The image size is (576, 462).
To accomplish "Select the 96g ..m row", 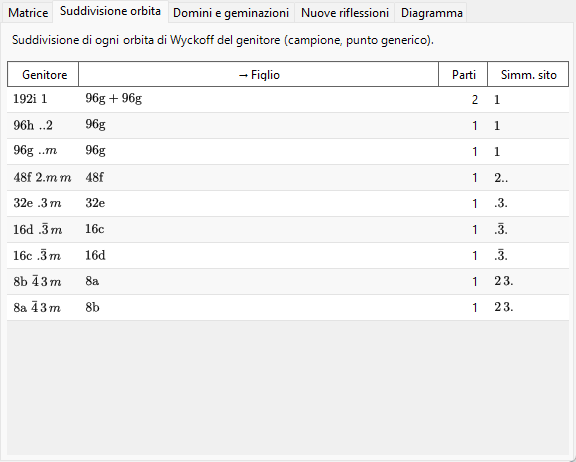I will [x=288, y=152].
